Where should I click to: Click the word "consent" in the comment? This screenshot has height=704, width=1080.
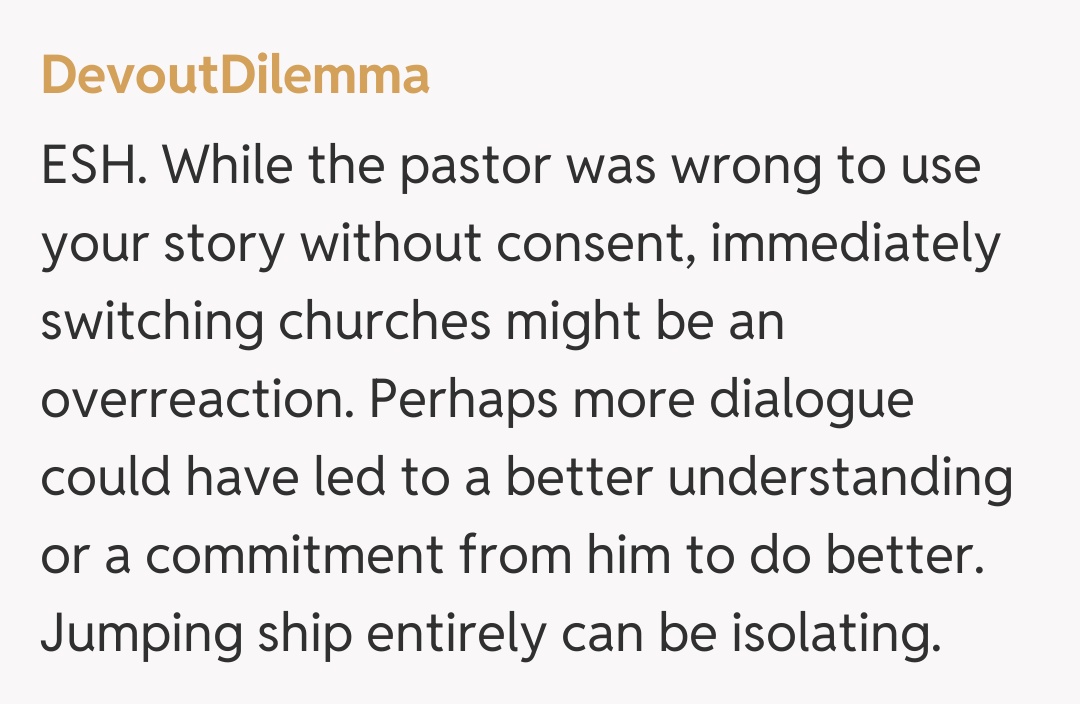587,246
